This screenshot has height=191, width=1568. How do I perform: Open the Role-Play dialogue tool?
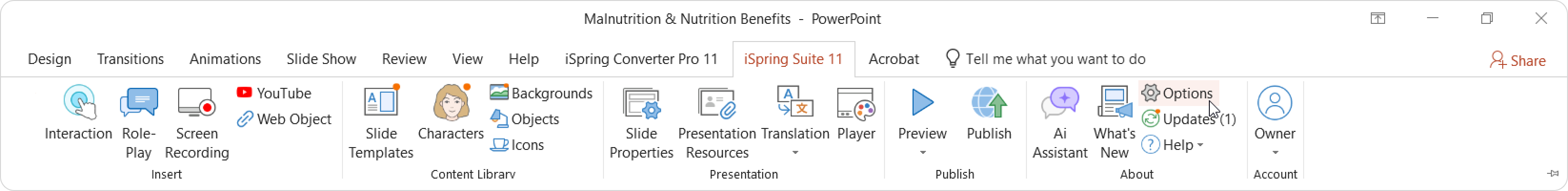(x=138, y=122)
